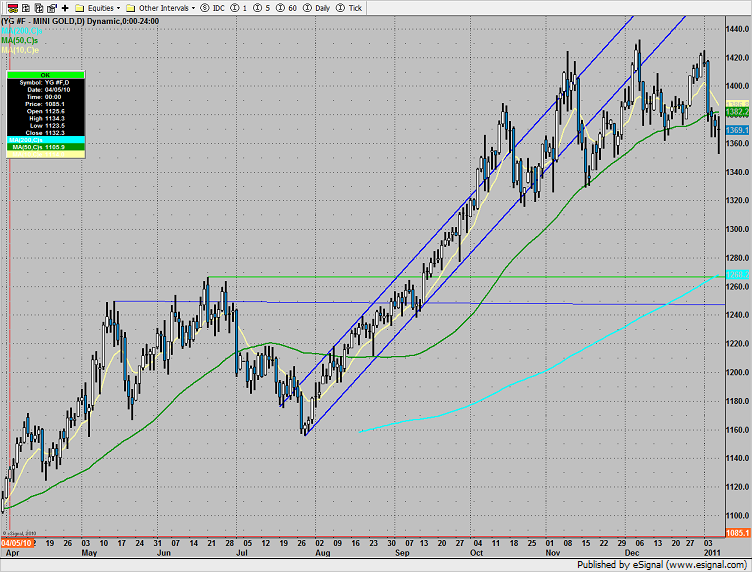Screen dimensions: 752x572
Task: Click the red 04/05/10 date marker on time axis
Action: 17,543
